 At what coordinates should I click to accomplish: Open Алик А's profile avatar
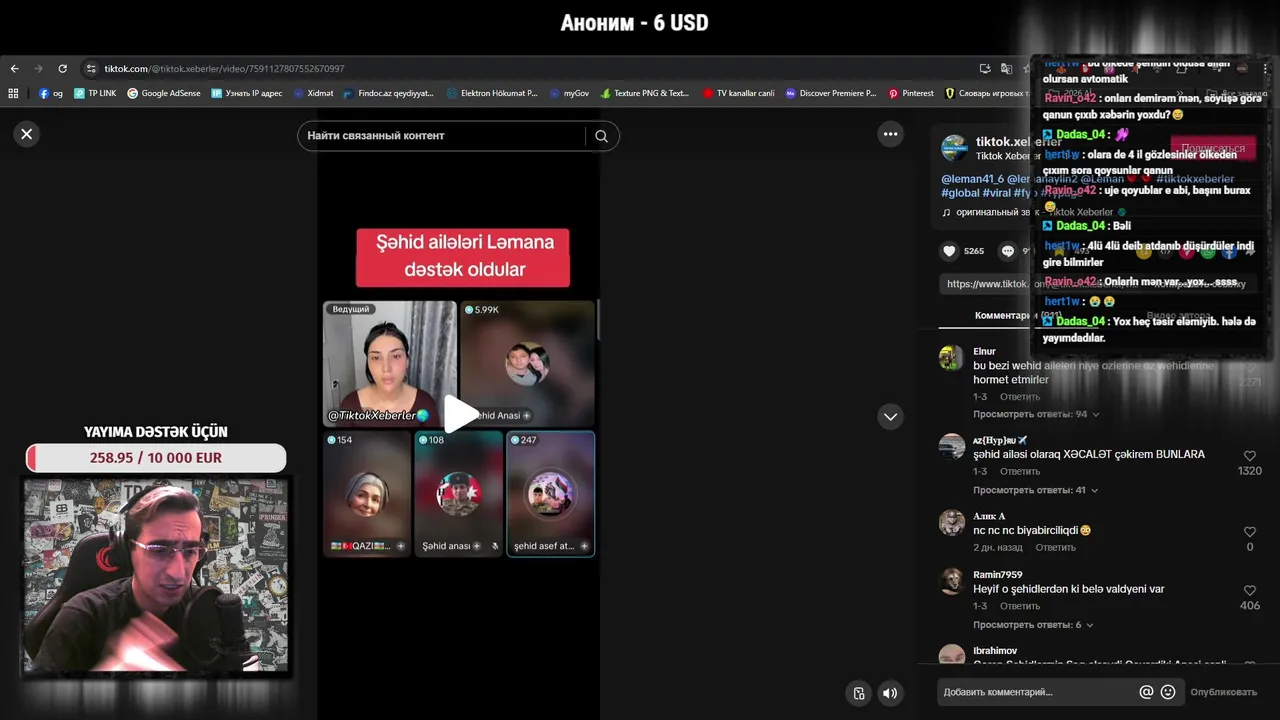[951, 522]
